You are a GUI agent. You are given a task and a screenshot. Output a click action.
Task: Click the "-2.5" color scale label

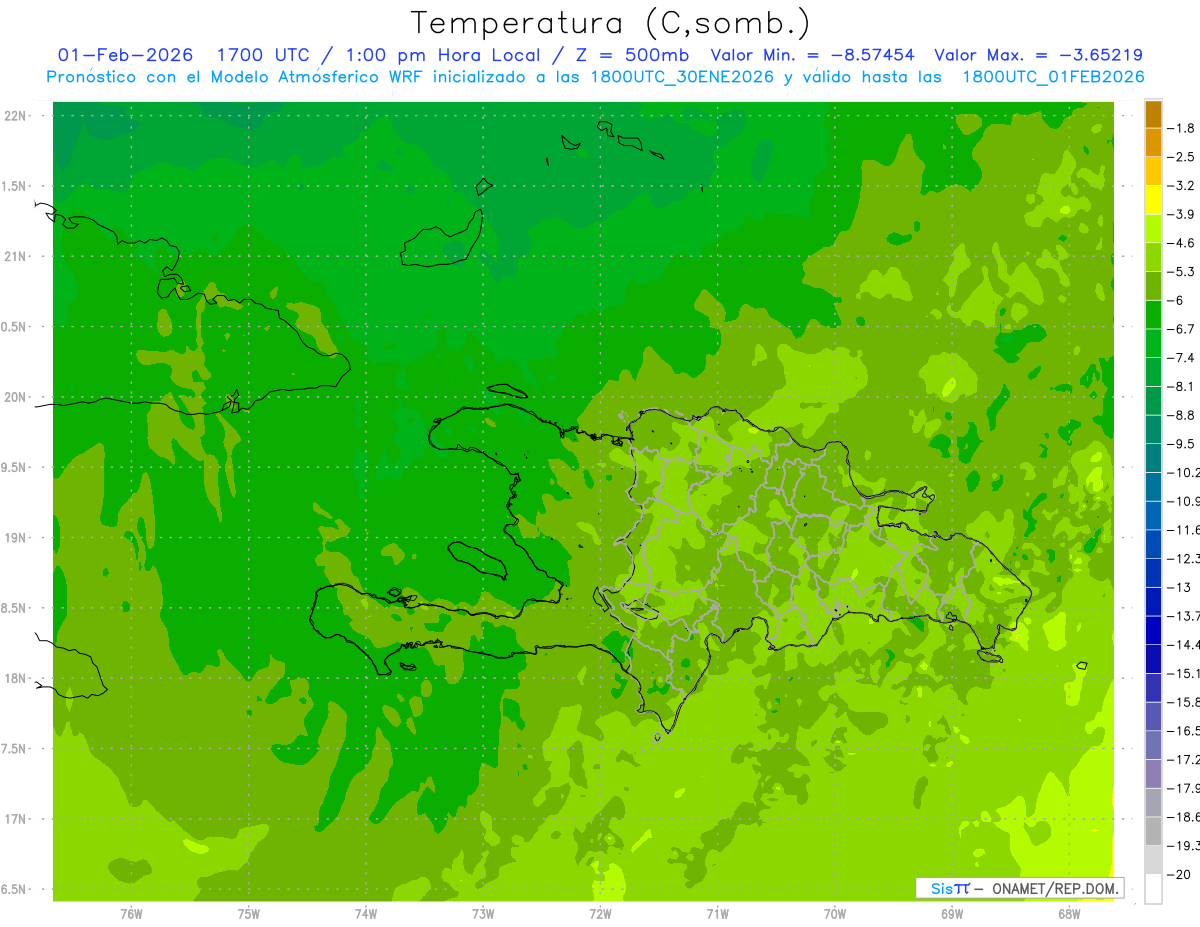1182,157
